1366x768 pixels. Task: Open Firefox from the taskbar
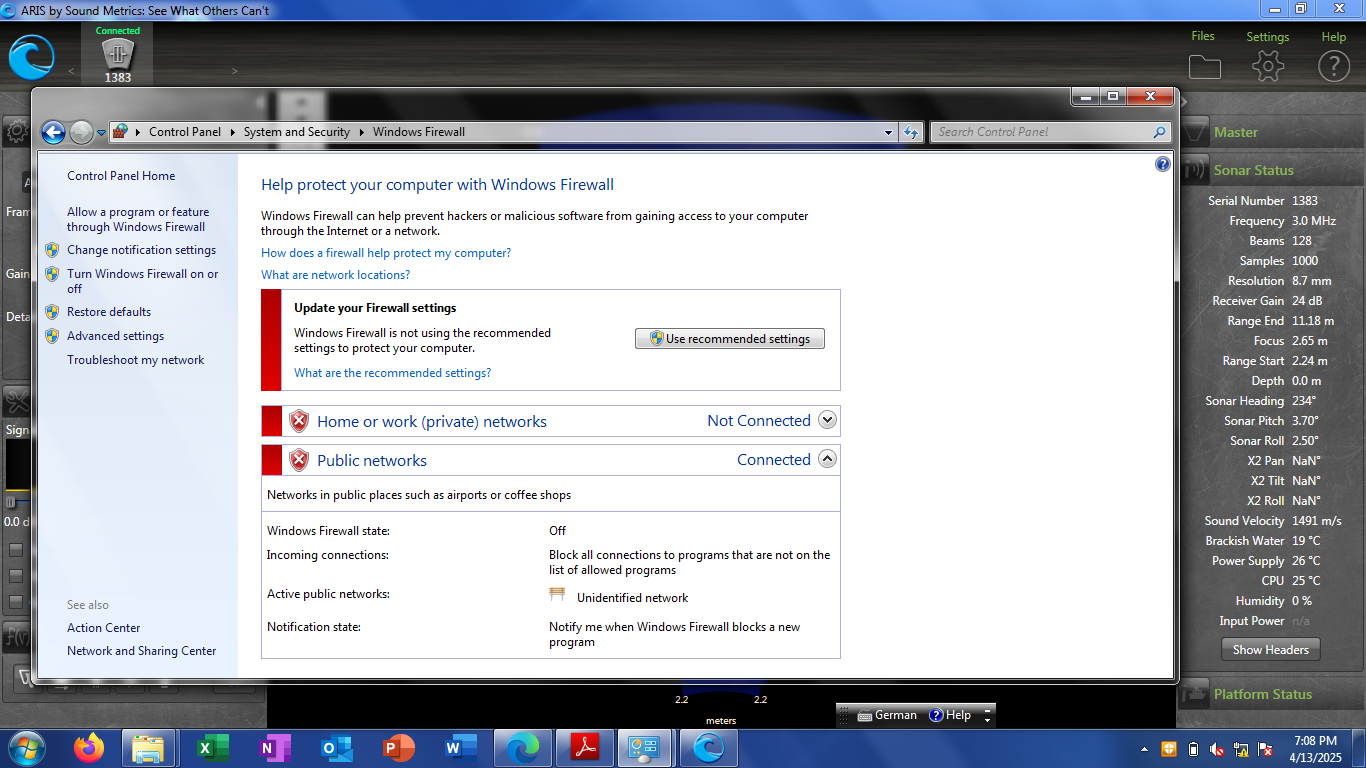(89, 748)
